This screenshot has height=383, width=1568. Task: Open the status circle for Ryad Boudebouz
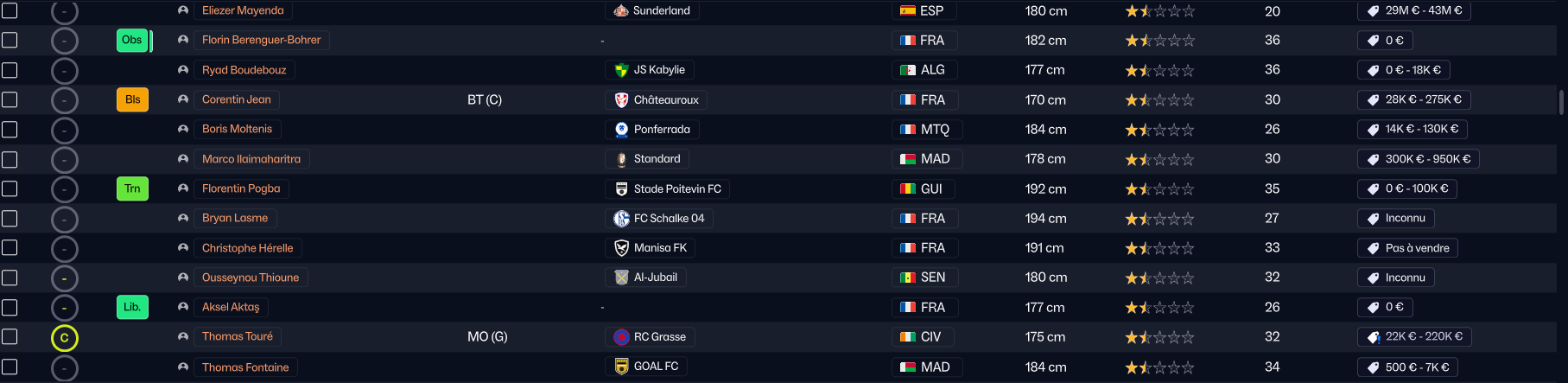click(65, 71)
